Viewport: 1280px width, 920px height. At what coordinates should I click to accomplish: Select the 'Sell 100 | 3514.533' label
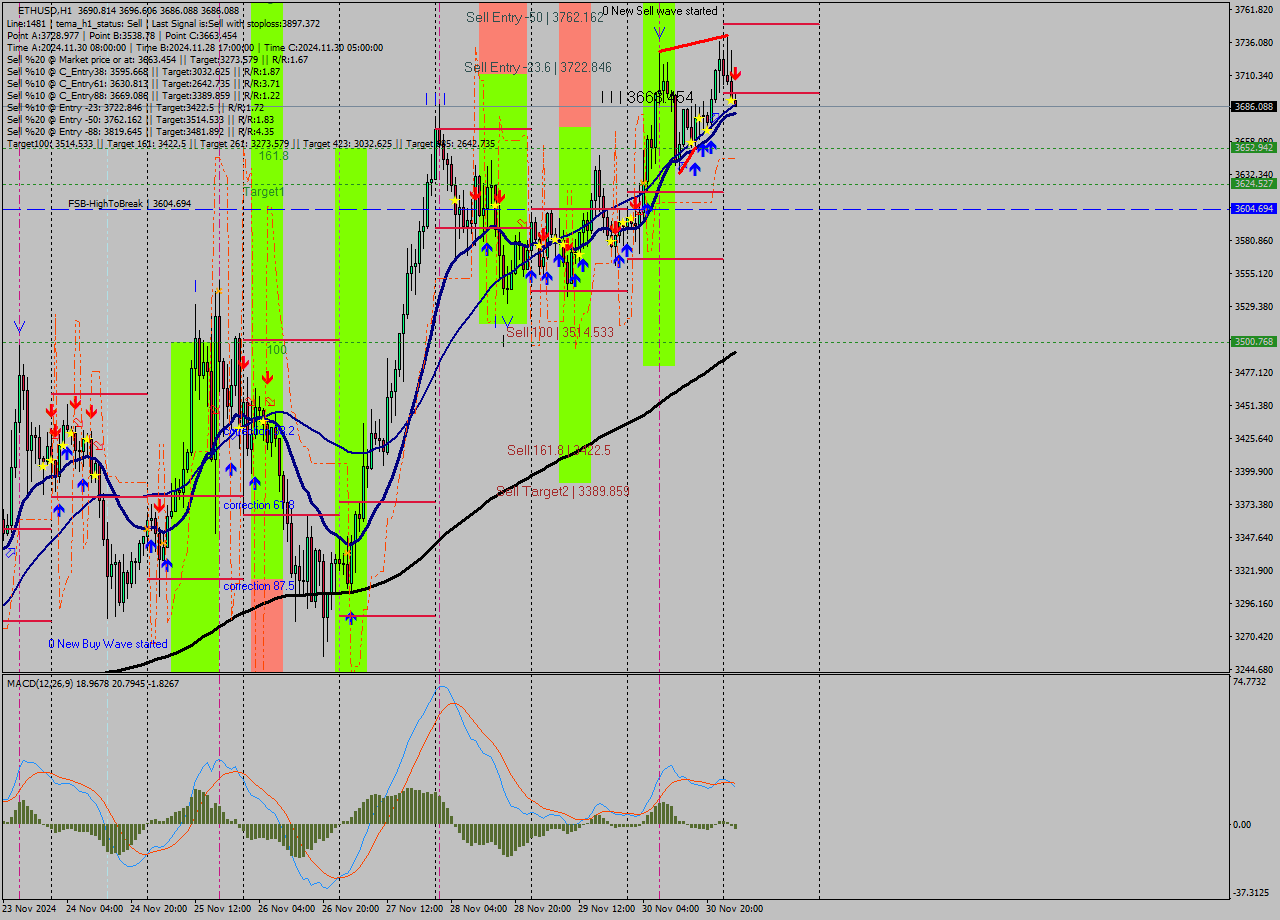click(560, 332)
